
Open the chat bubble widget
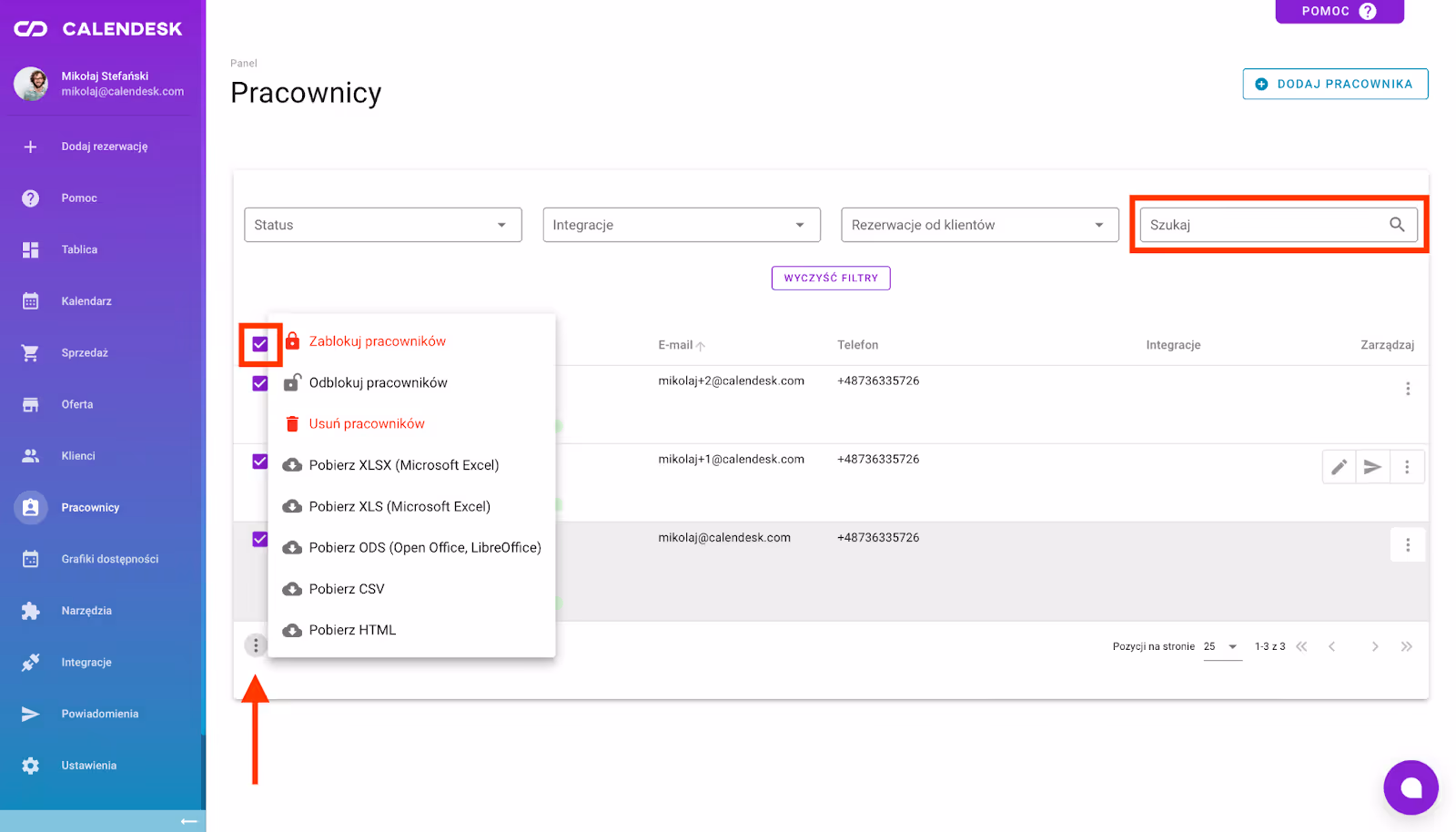click(1410, 787)
